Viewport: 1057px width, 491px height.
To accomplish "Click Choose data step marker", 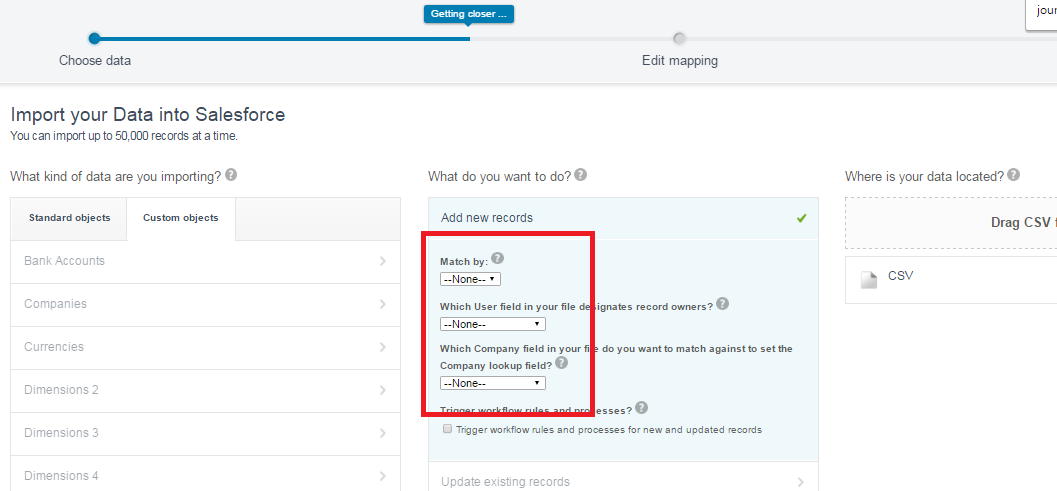I will [94, 38].
